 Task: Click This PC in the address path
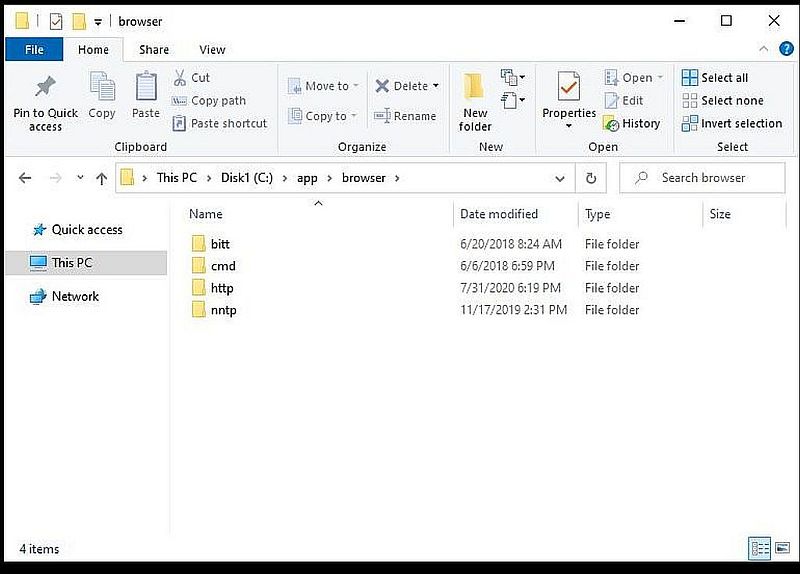[x=177, y=178]
